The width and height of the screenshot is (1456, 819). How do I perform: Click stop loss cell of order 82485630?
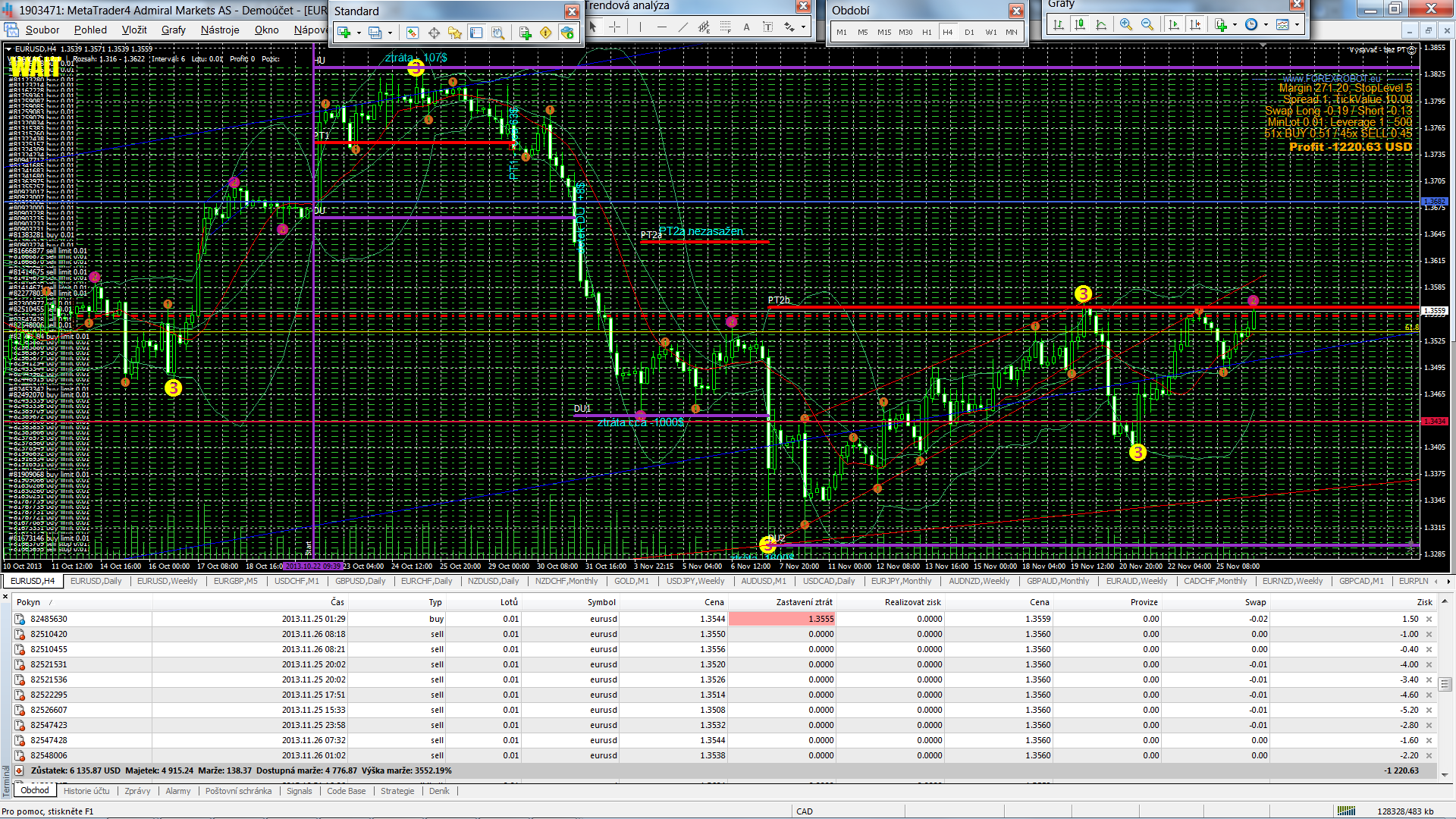[781, 619]
